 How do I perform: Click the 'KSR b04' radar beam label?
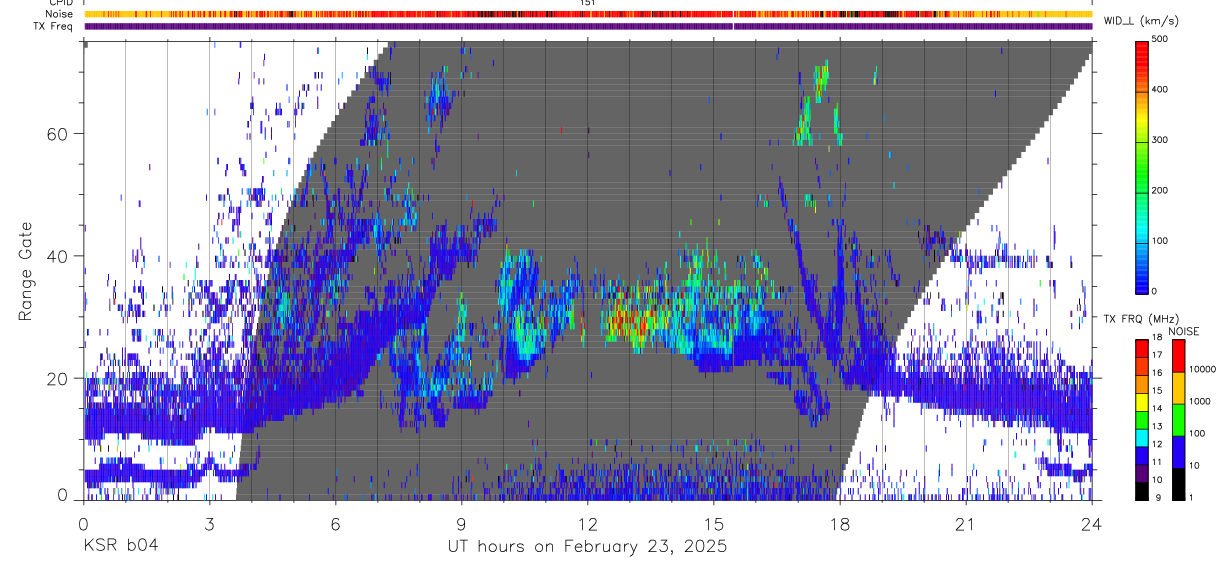click(x=120, y=546)
